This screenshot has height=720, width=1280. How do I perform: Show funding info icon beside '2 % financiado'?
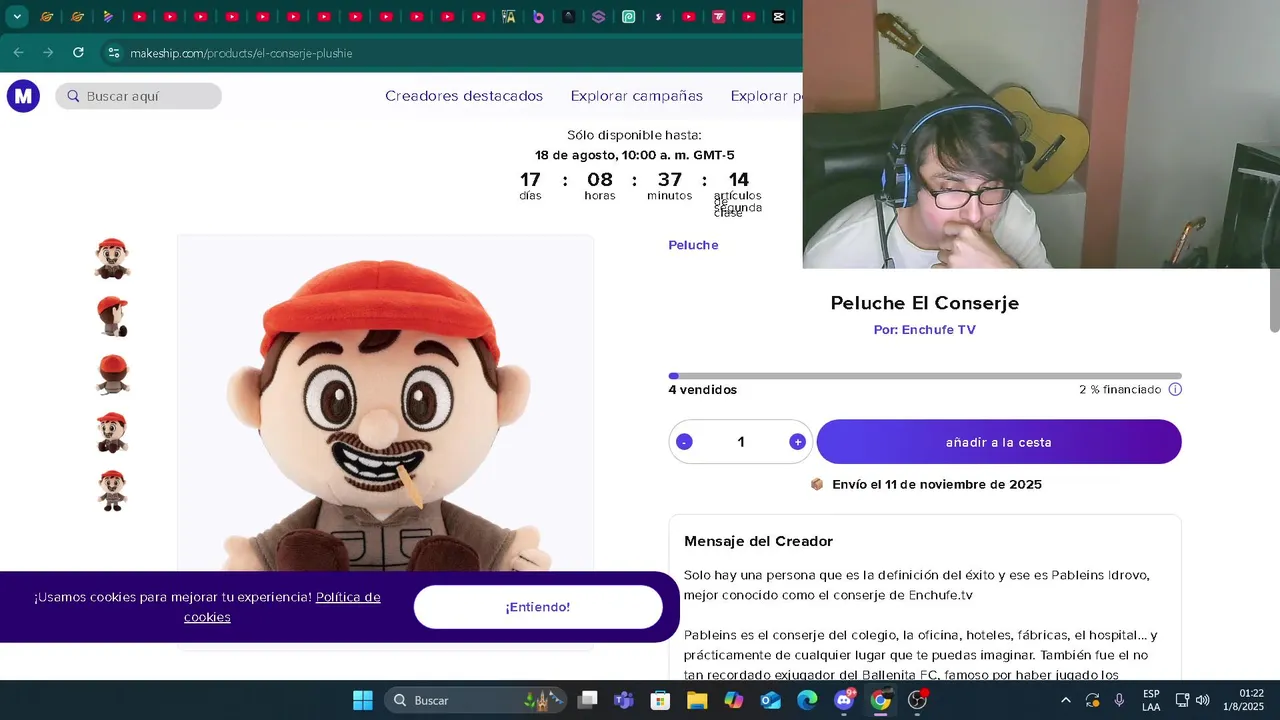pos(1175,389)
